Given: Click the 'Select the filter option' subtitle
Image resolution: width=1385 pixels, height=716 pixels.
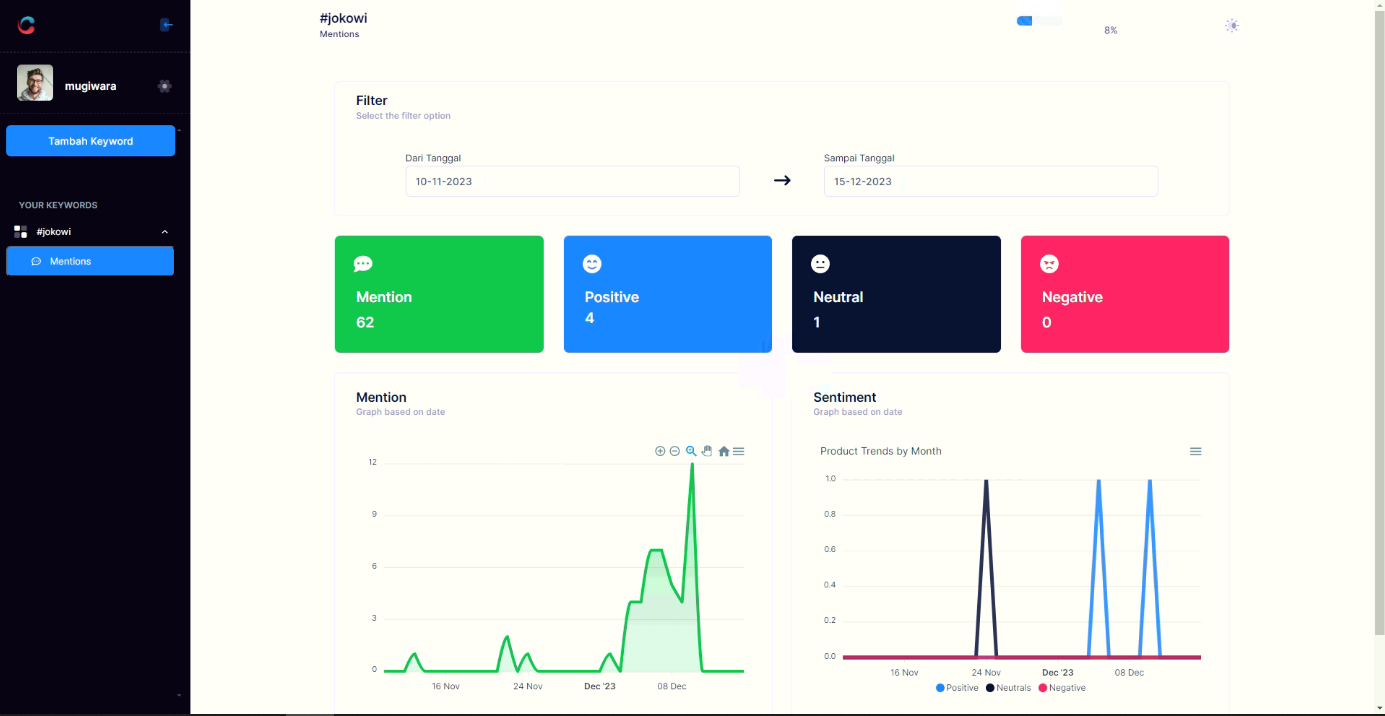Looking at the screenshot, I should click(x=403, y=116).
